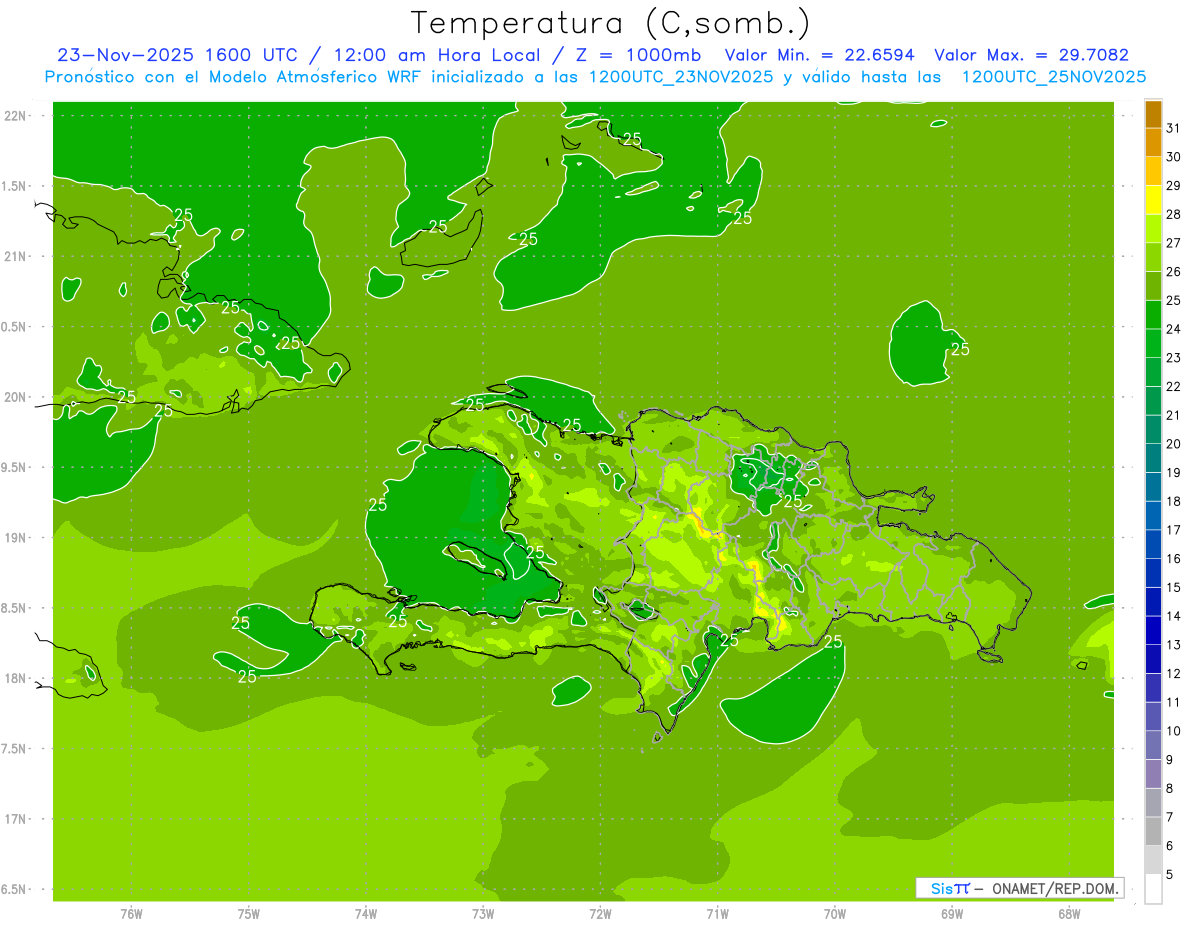This screenshot has width=1200, height=927.
Task: Select the blue swatch between 14 and 15
Action: coord(1153,602)
